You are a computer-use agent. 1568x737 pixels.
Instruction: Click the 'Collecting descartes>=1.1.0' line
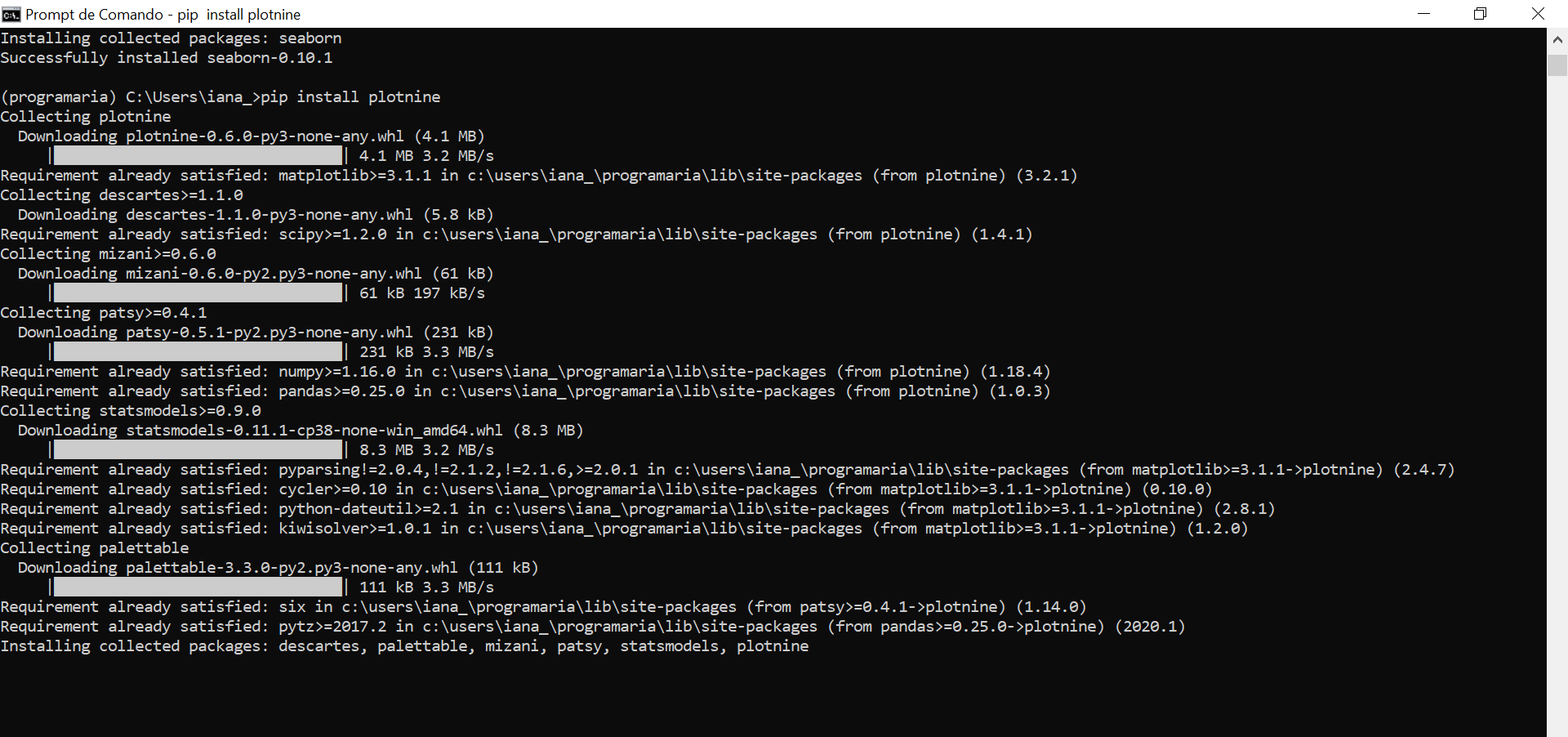tap(122, 195)
